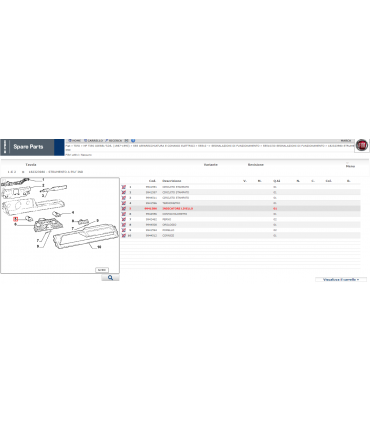Add part row 8 to cart
The image size is (370, 423).
pos(124,225)
